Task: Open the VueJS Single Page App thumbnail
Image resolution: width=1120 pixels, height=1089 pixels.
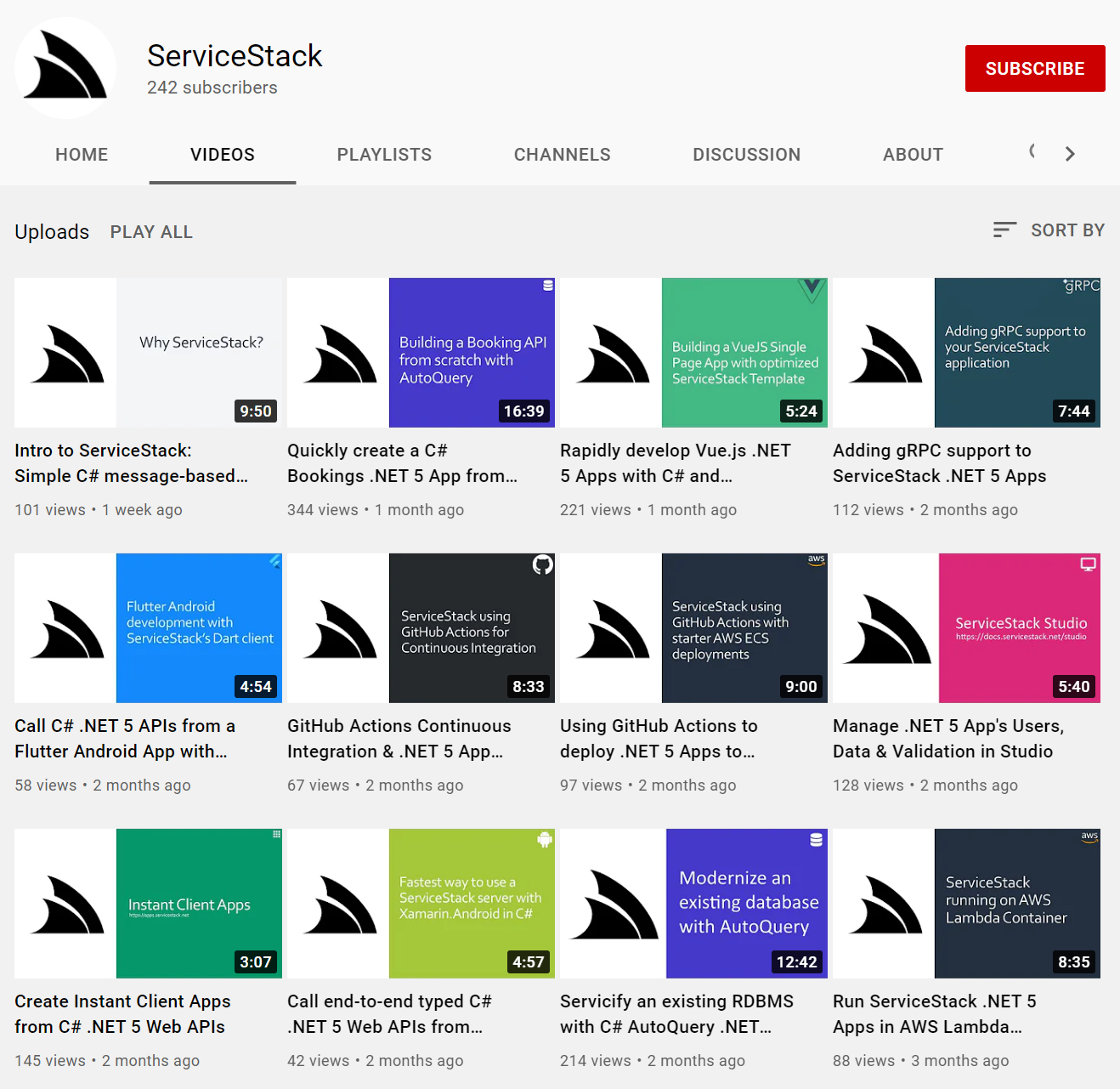Action: 693,353
